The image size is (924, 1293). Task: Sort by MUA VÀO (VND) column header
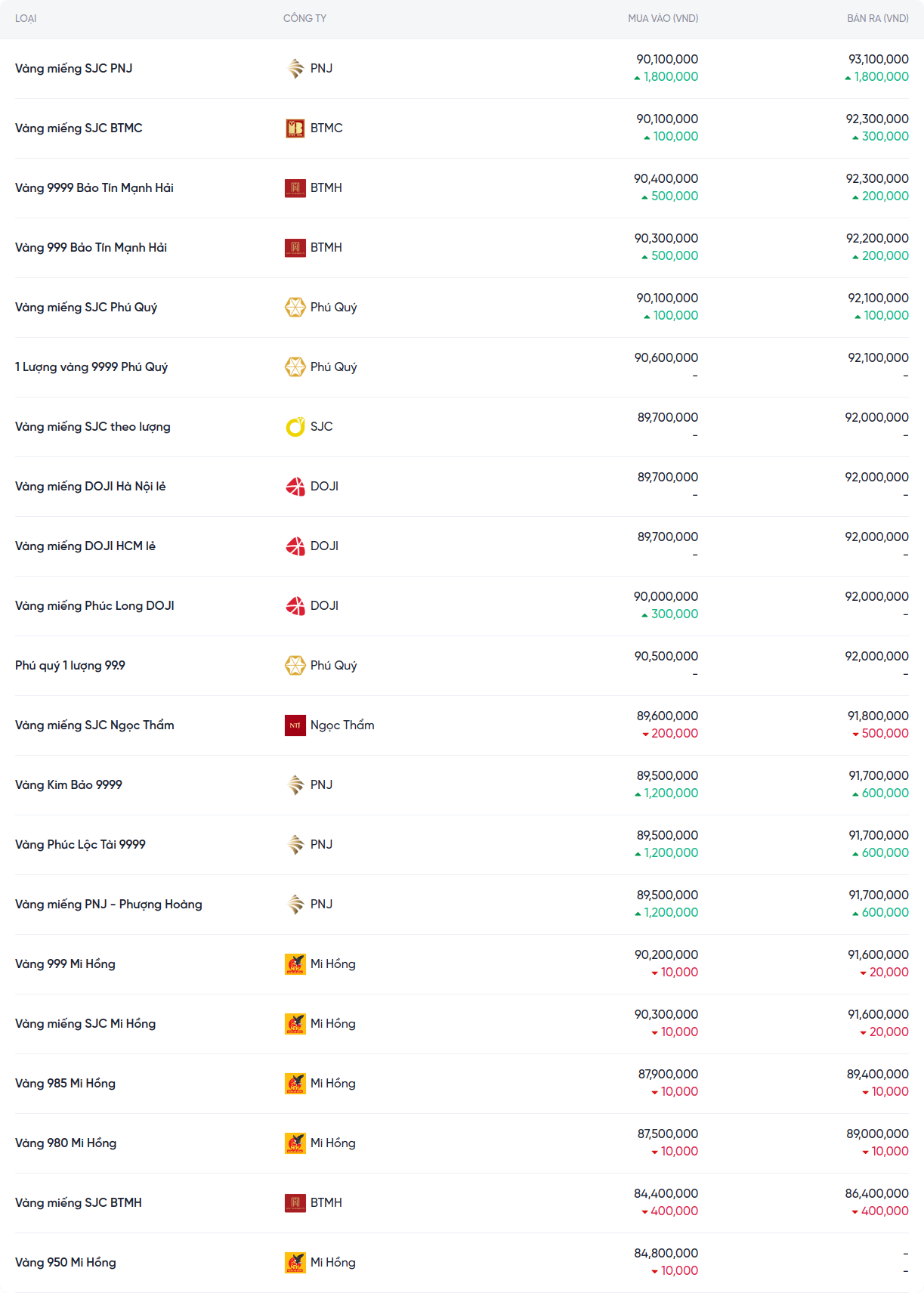click(663, 18)
